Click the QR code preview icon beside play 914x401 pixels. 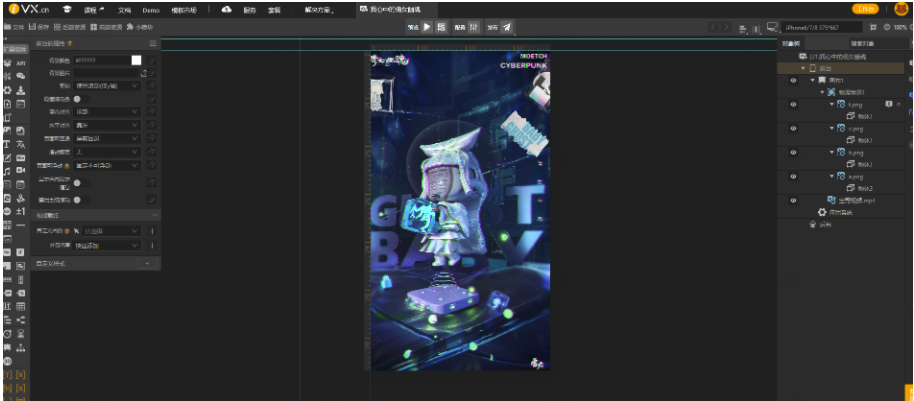[441, 27]
